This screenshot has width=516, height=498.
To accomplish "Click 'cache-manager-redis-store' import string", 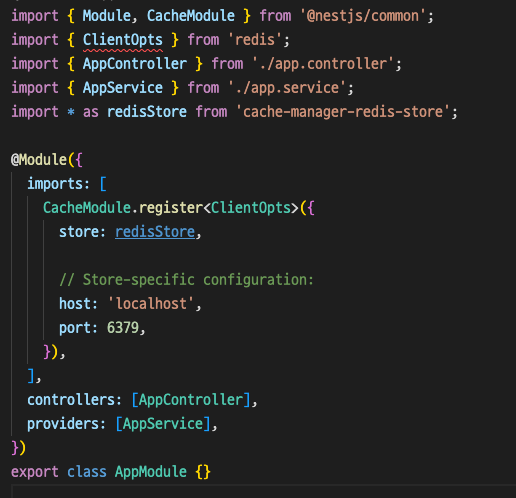I will [x=343, y=112].
